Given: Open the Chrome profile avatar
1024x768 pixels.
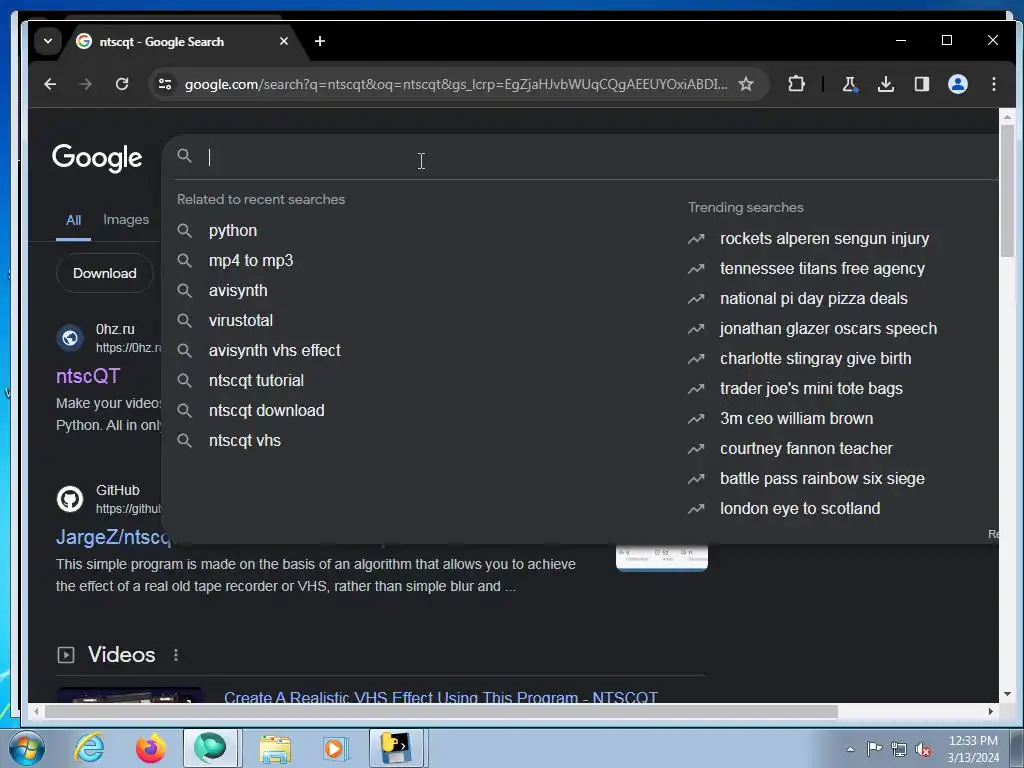Looking at the screenshot, I should [x=957, y=84].
